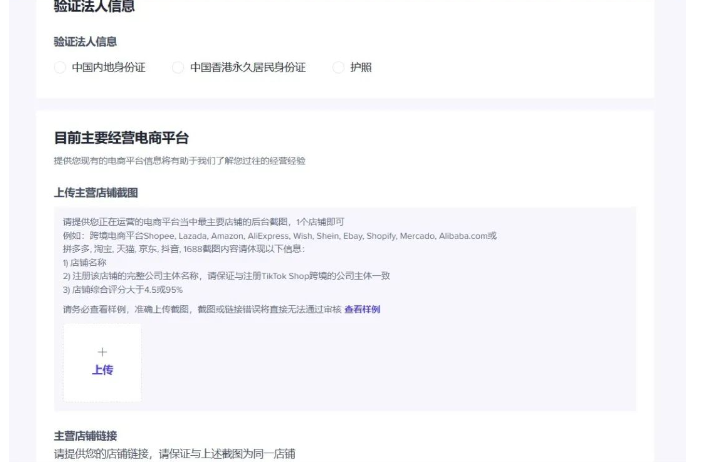Choose 中国香港永久居民身份证 radio option
The height and width of the screenshot is (462, 701).
(178, 68)
